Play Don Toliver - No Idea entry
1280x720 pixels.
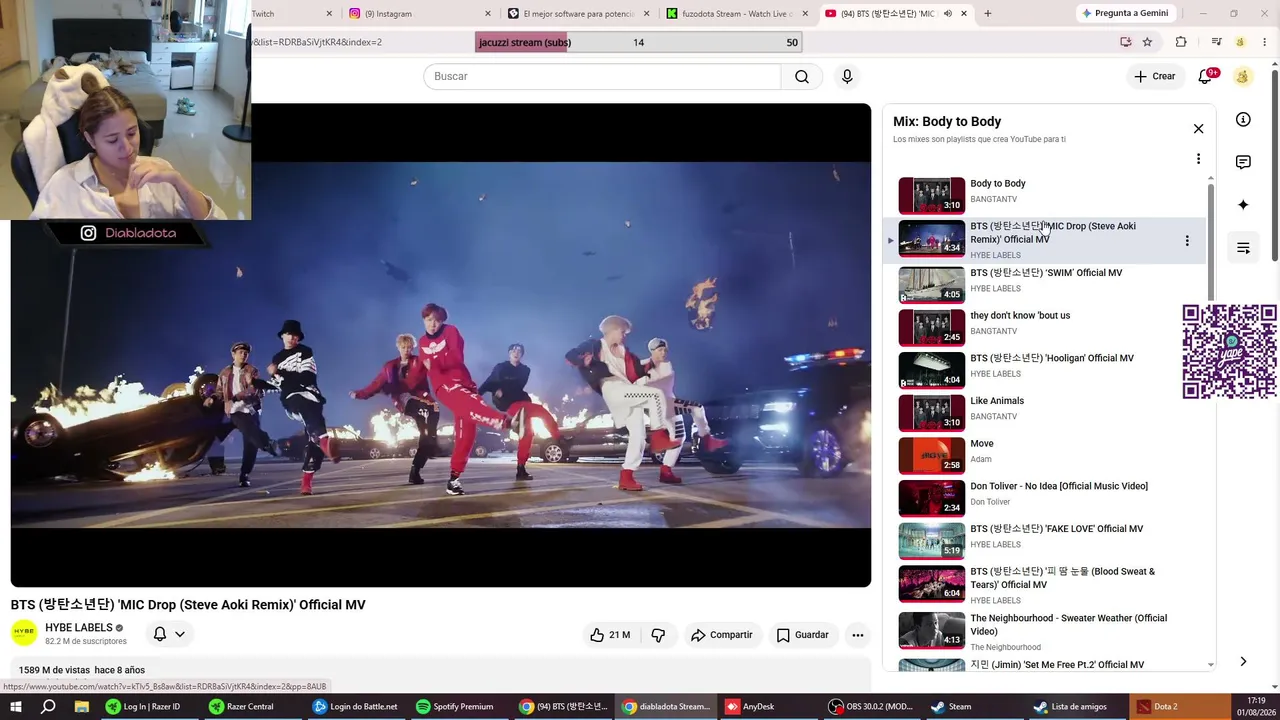[1043, 498]
